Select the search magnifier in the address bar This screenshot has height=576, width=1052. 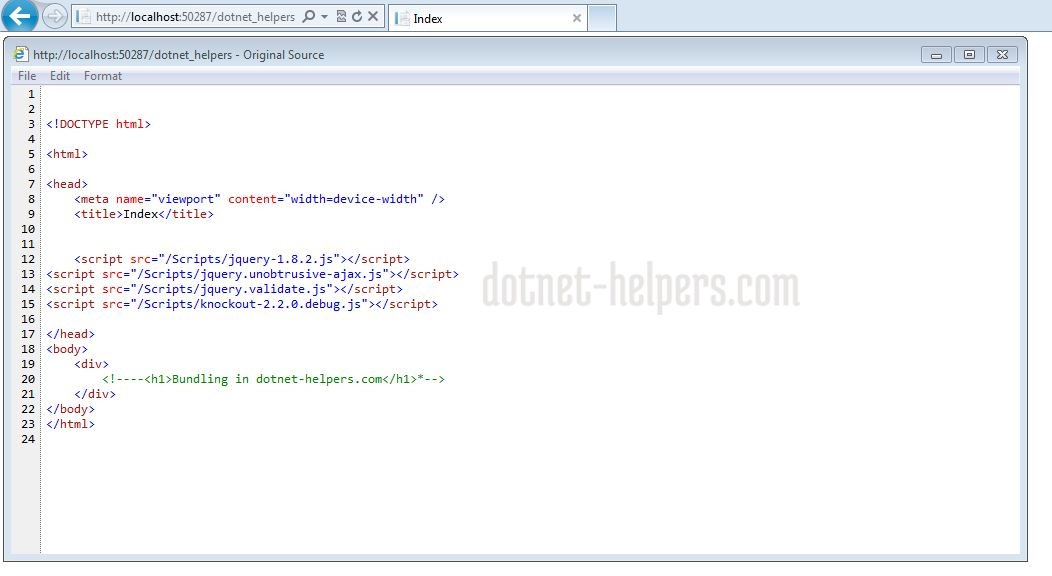tap(310, 17)
